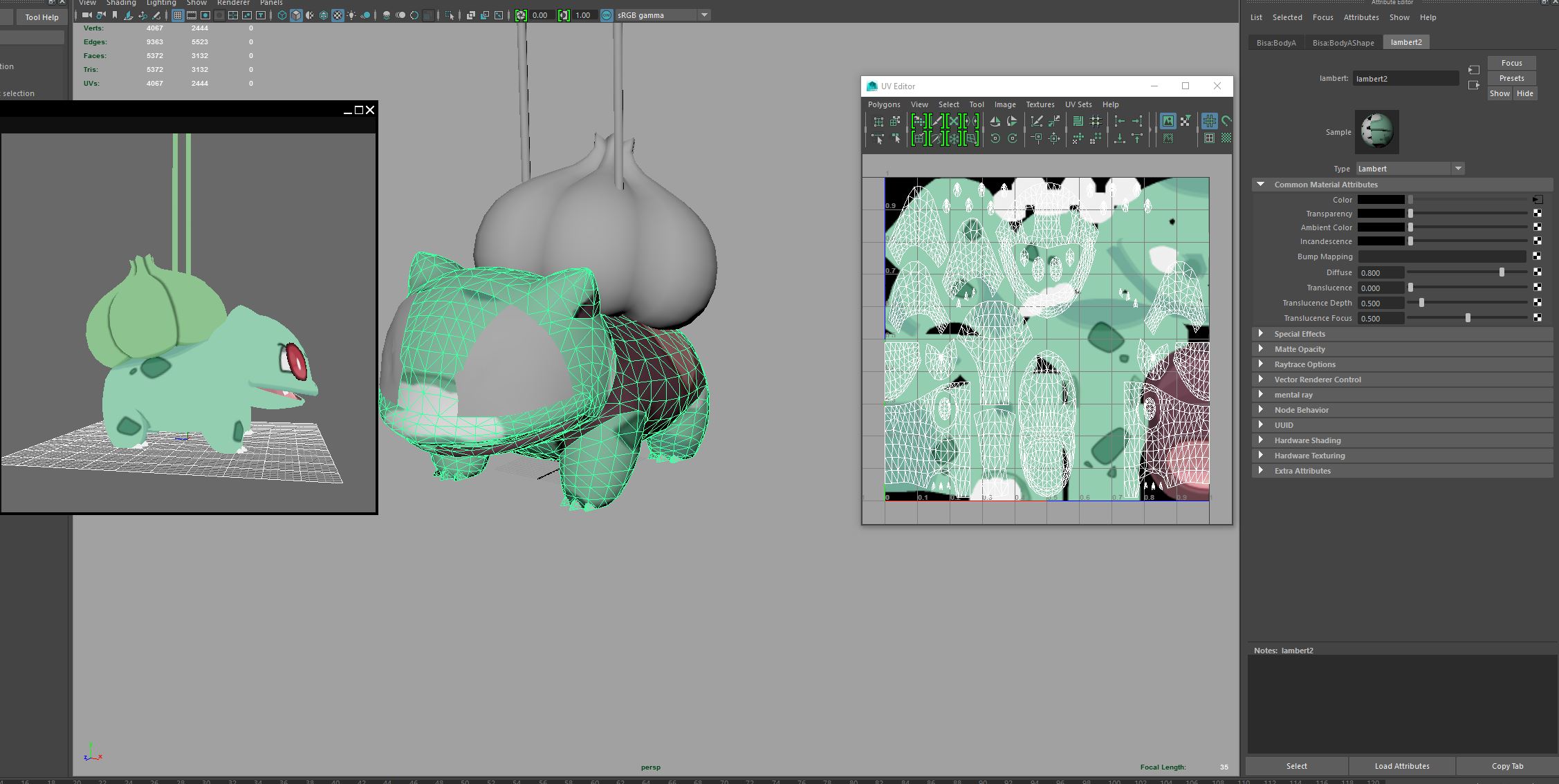Toggle smooth shade all cube icon
This screenshot has width=1559, height=784.
click(x=296, y=15)
